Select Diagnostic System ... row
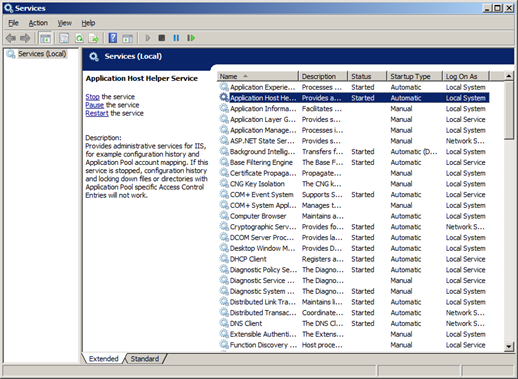518x379 pixels. (354, 291)
